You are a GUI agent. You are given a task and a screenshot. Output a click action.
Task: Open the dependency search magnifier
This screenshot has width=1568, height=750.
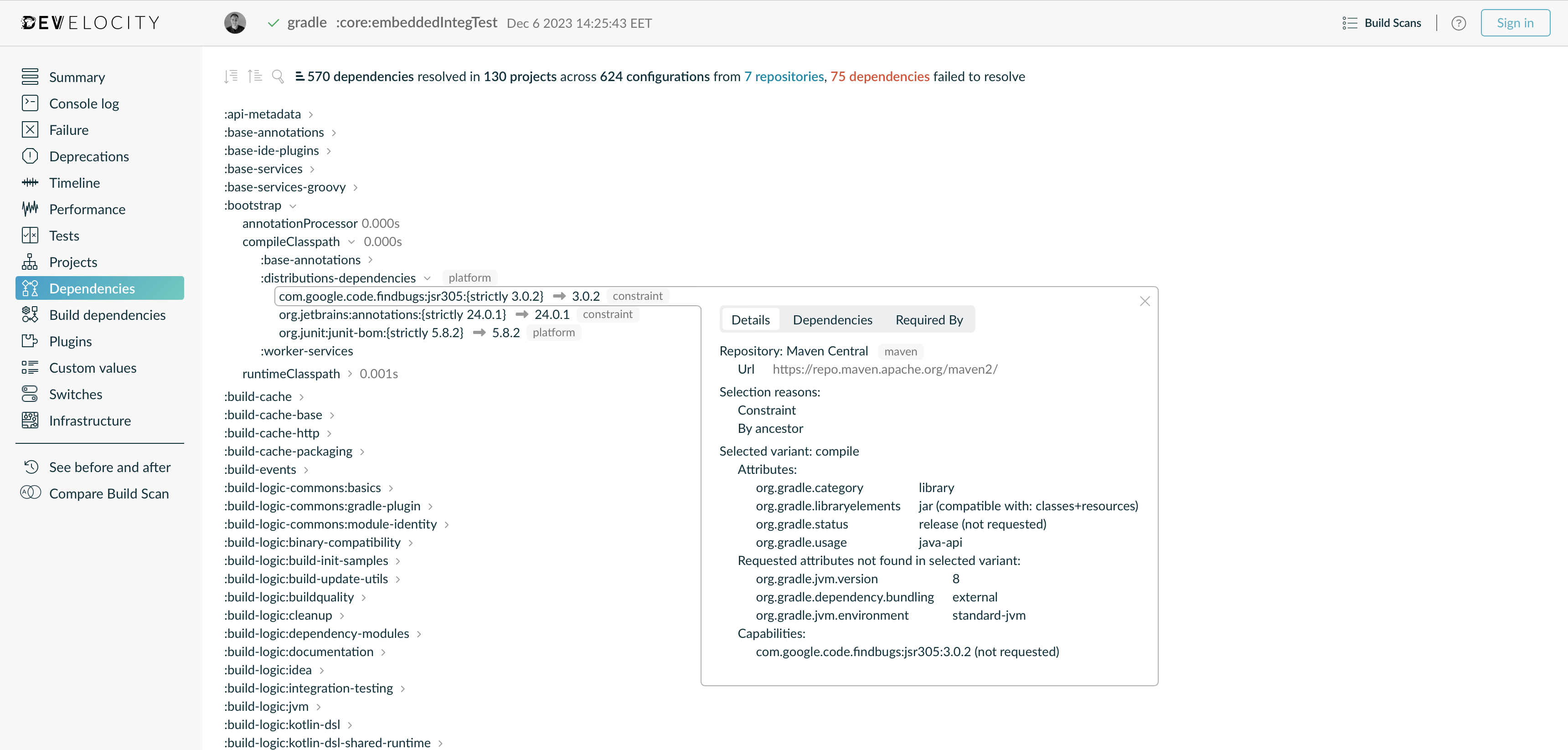tap(279, 77)
